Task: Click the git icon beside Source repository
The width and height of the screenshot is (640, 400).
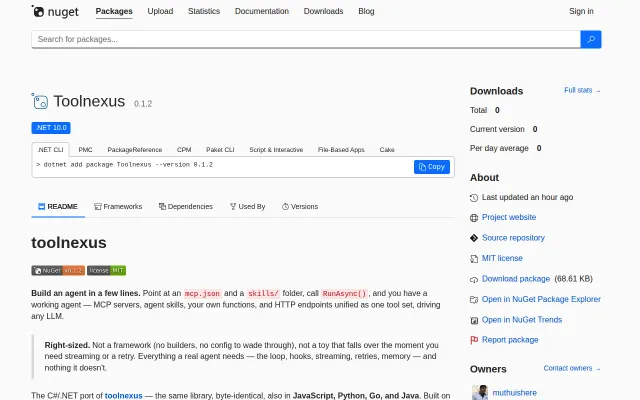Action: click(x=474, y=238)
